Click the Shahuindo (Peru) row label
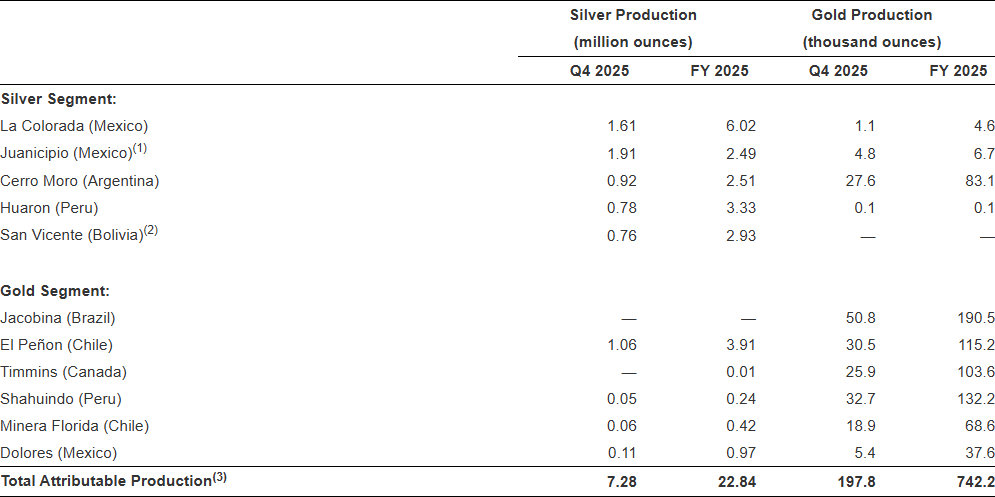This screenshot has height=497, width=995. (61, 399)
